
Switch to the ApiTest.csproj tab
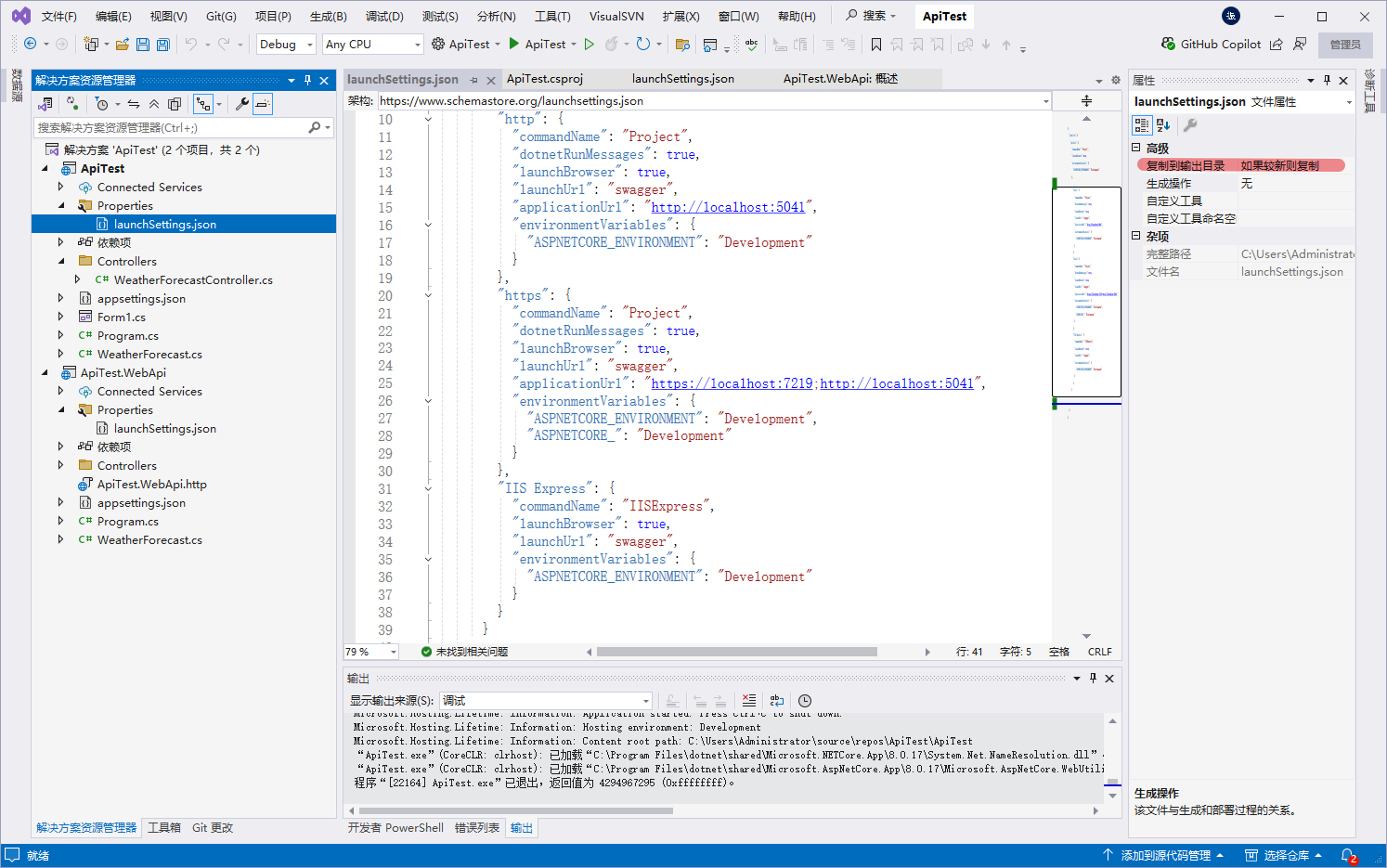click(x=544, y=79)
